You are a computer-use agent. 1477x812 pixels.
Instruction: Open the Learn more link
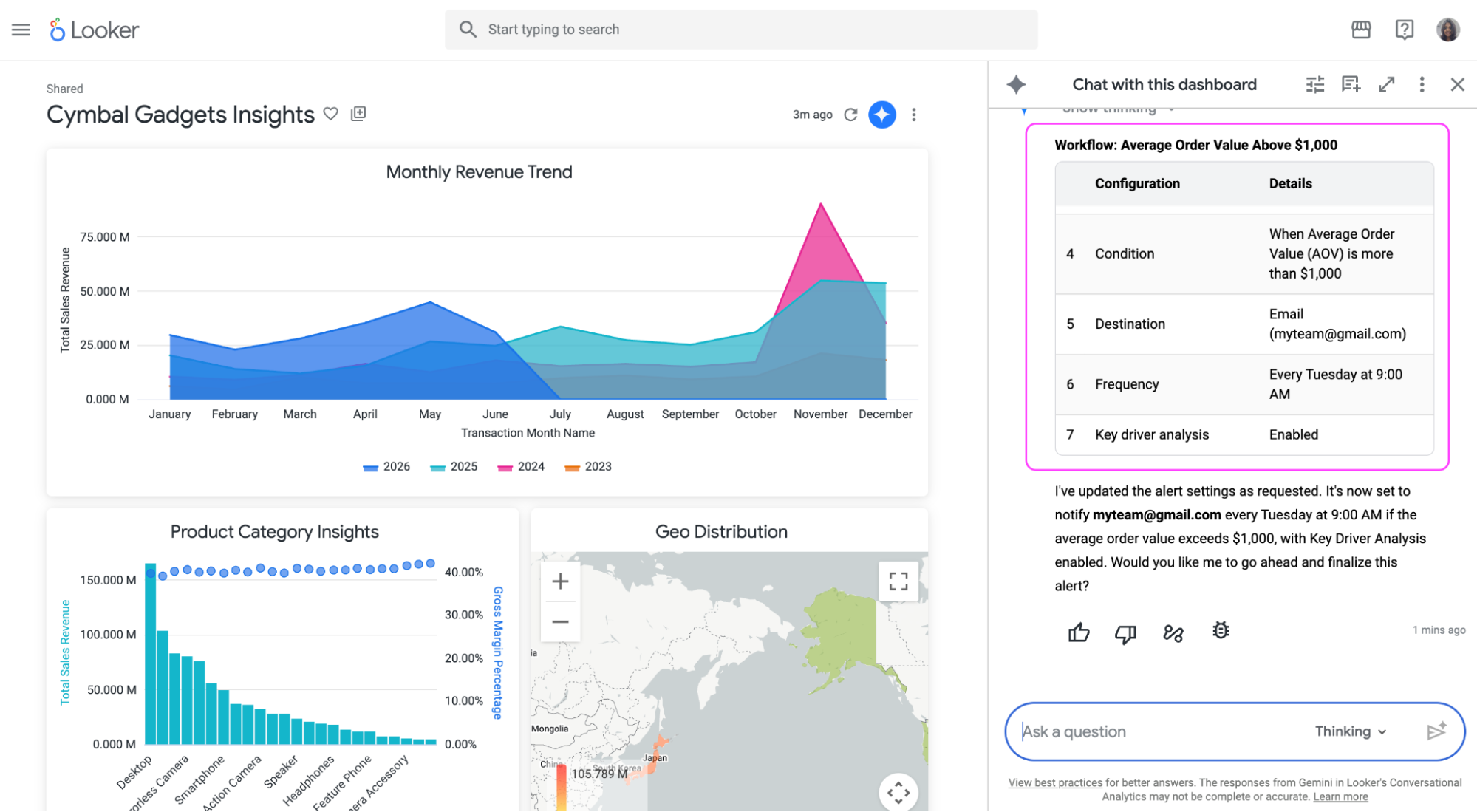click(1340, 796)
